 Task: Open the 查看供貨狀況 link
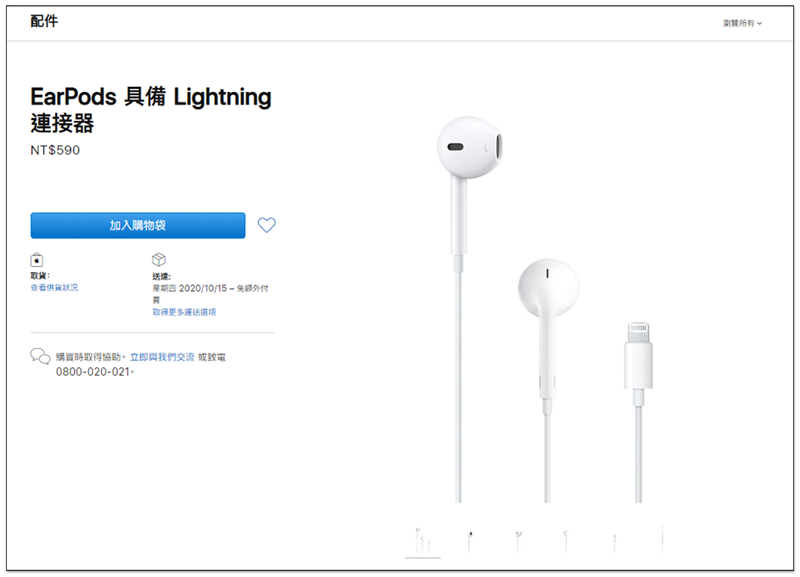coord(54,288)
